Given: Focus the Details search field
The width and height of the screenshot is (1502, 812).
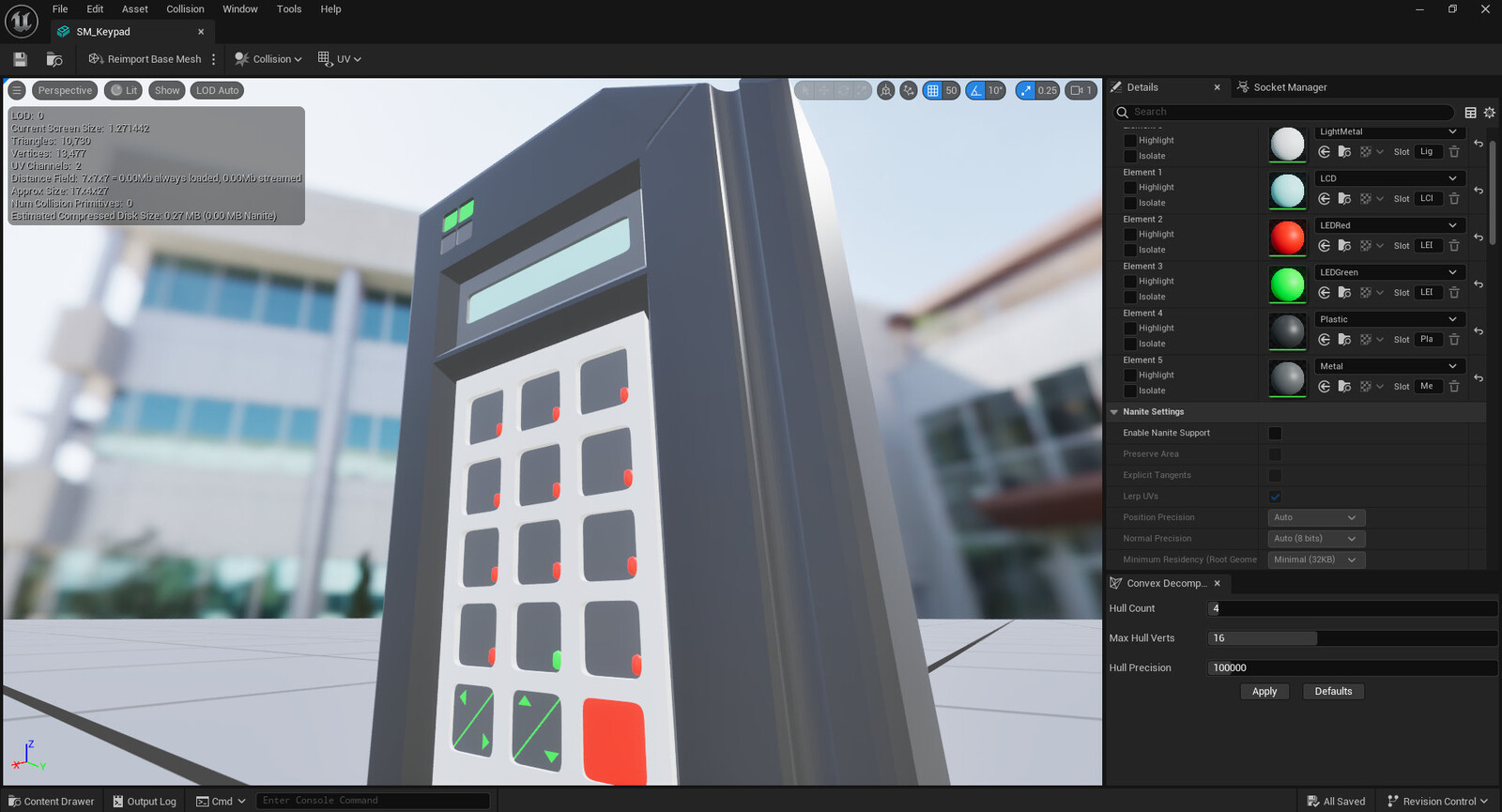Looking at the screenshot, I should pos(1283,112).
